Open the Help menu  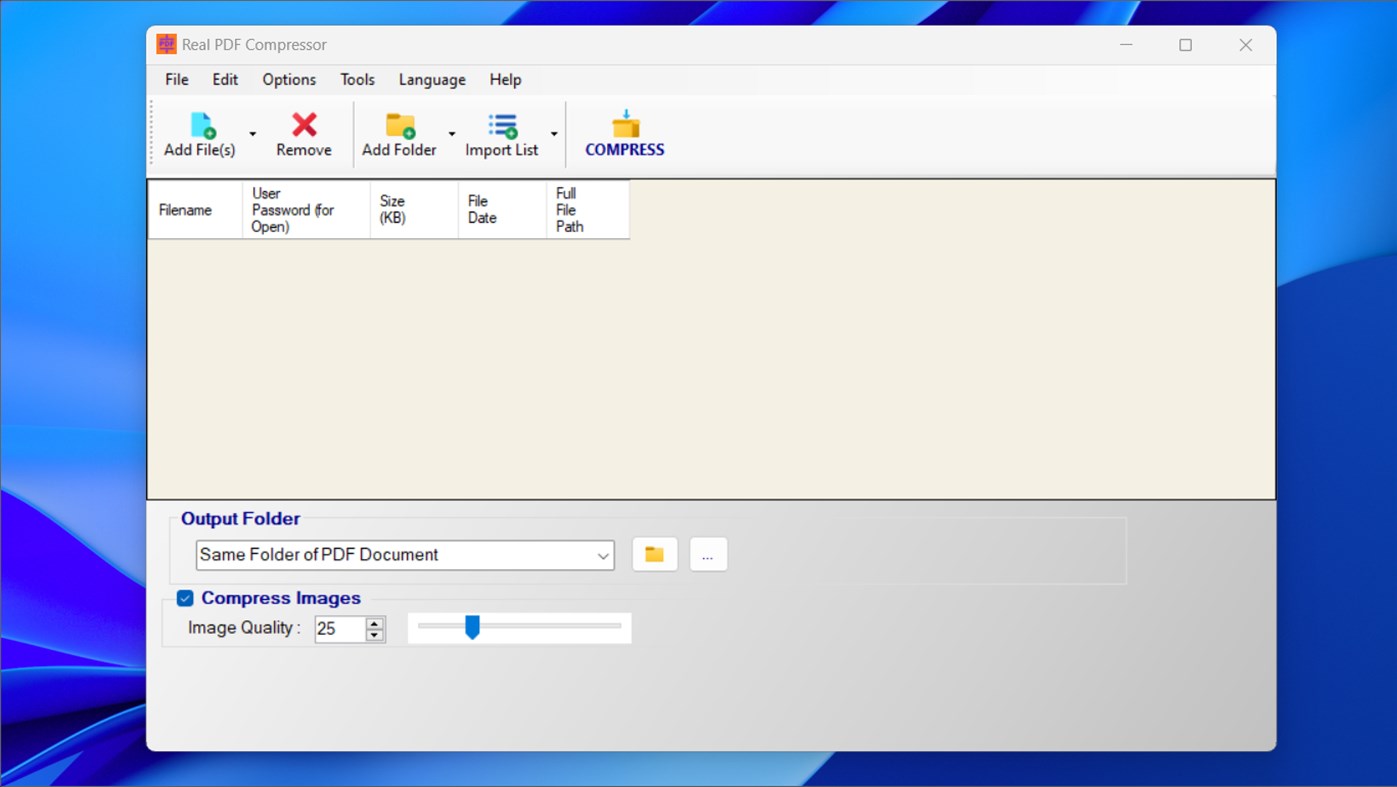click(506, 79)
